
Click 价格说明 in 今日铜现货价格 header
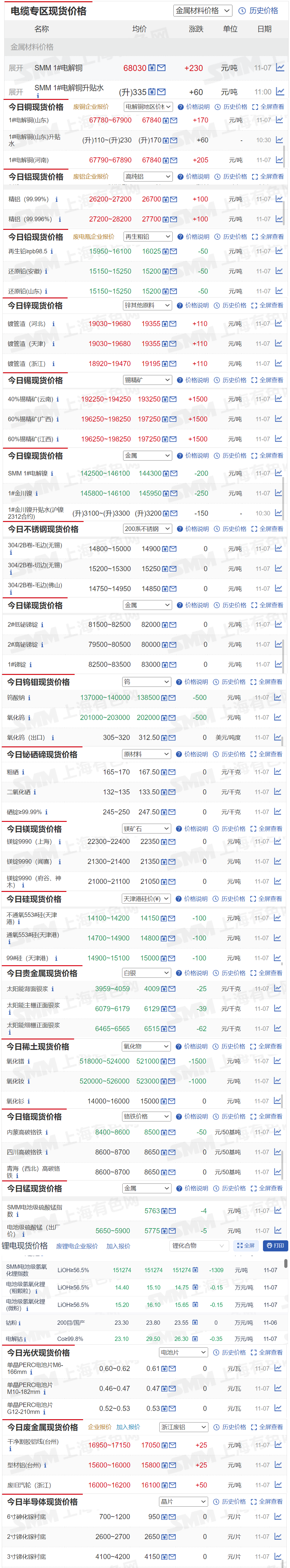(x=193, y=107)
